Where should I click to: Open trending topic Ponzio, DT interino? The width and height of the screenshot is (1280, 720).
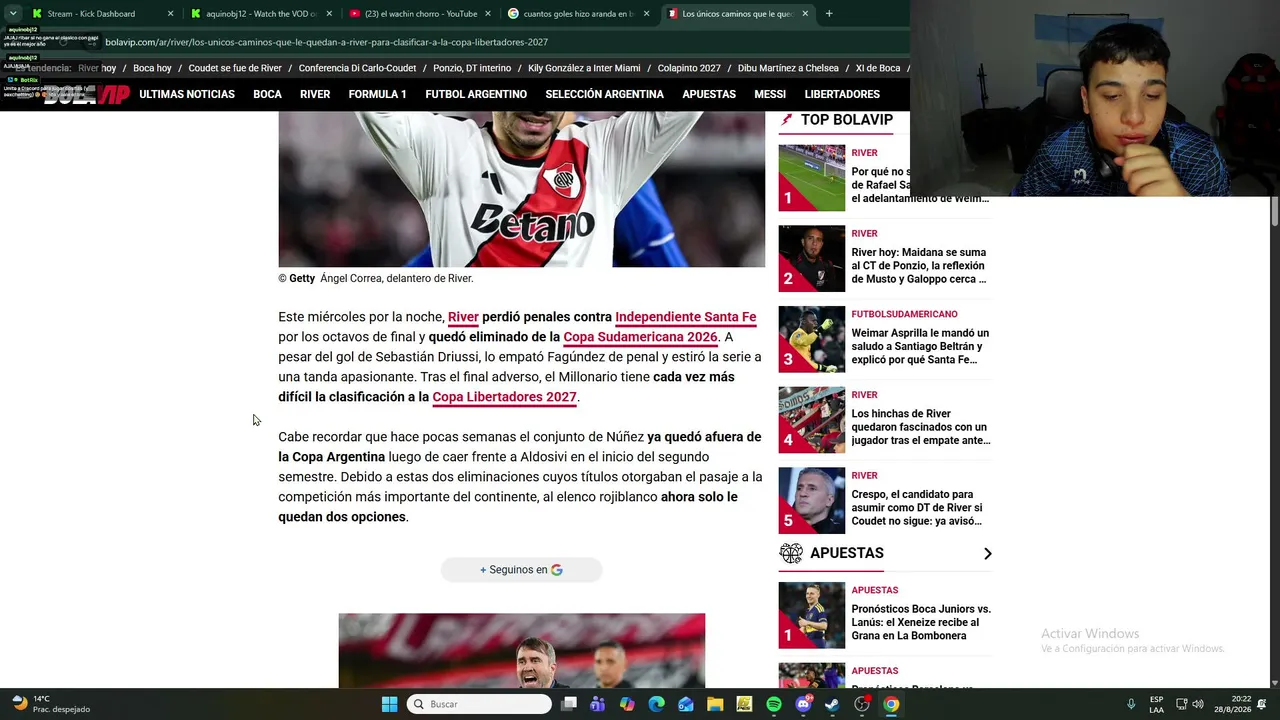472,68
